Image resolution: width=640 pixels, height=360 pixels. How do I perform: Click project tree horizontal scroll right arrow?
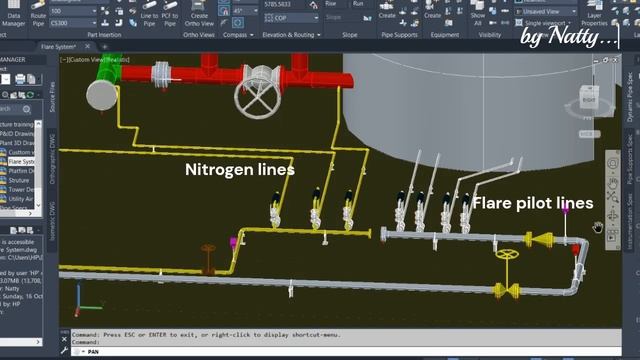(31, 213)
